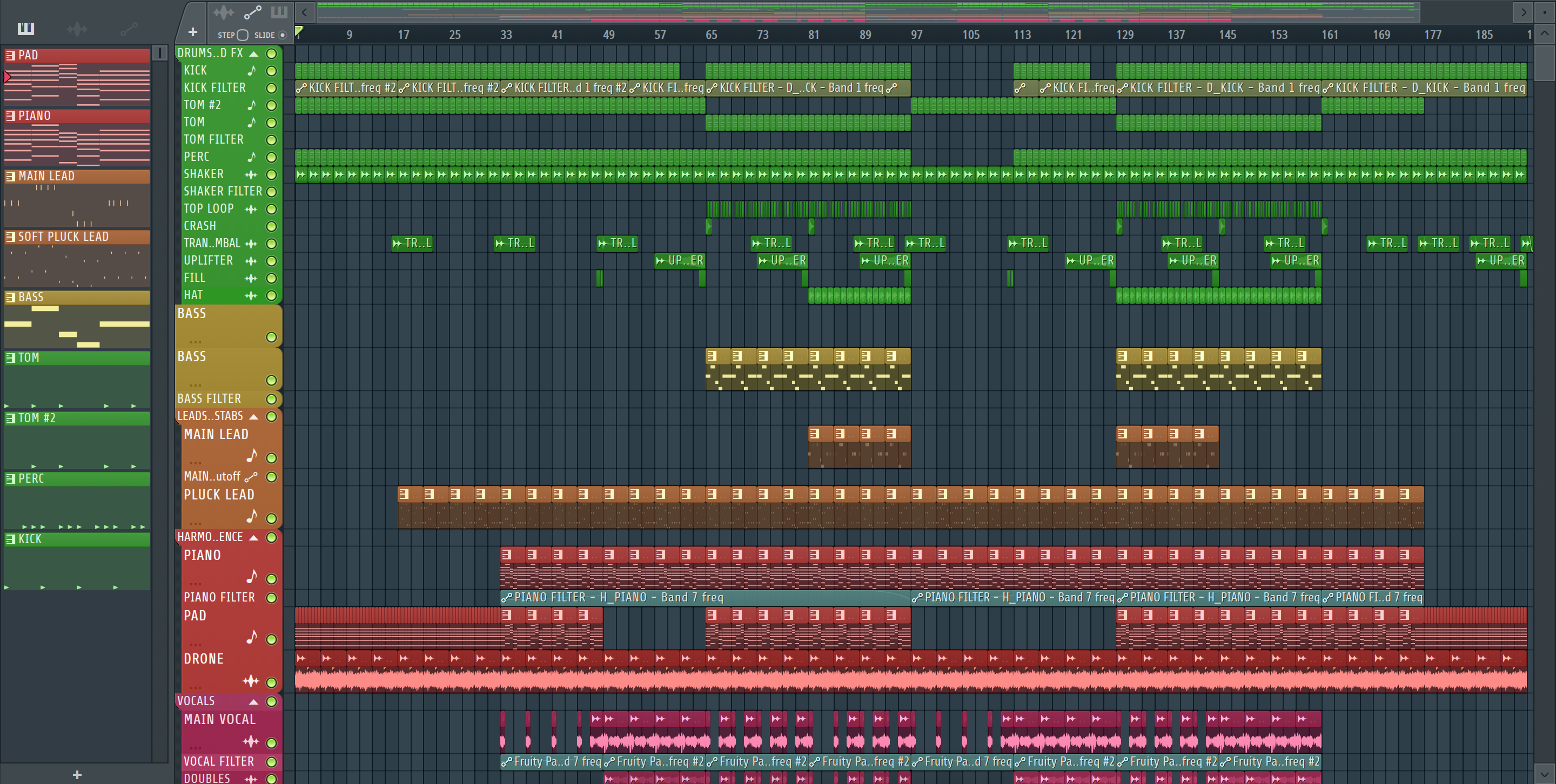1556x784 pixels.
Task: Mute the DRONE track
Action: pyautogui.click(x=272, y=682)
